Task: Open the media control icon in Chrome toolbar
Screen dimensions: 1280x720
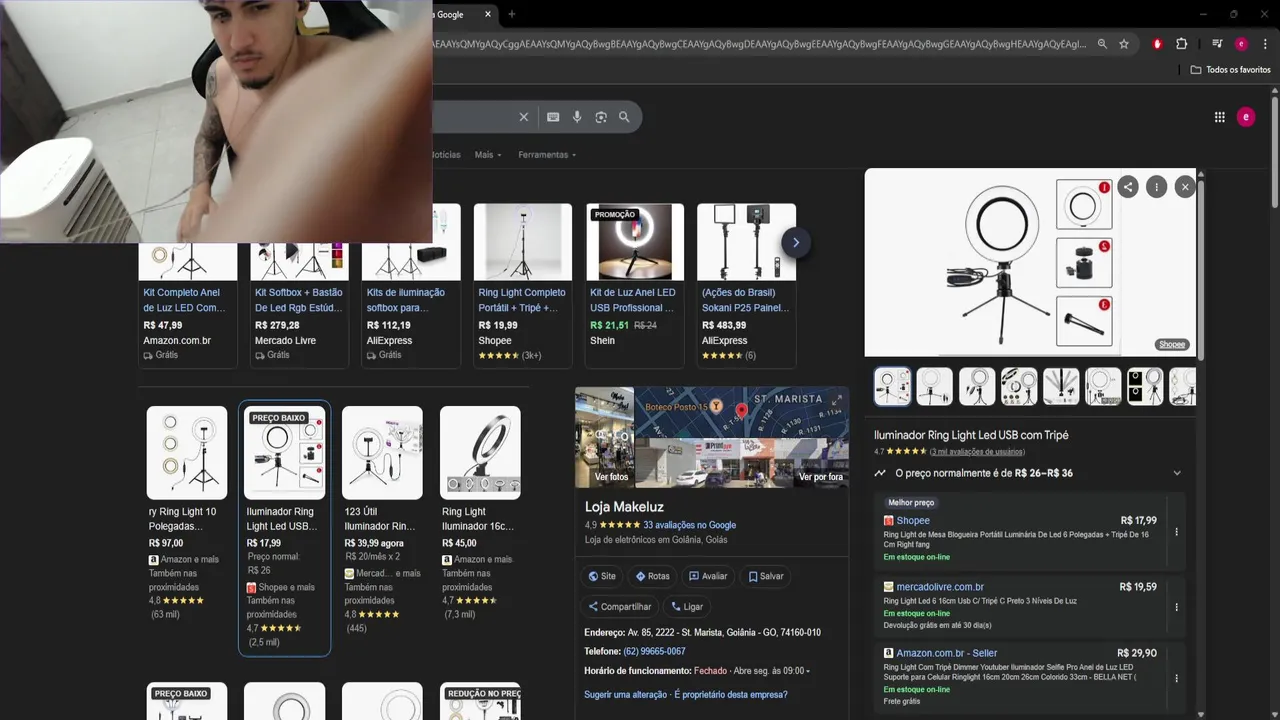Action: coord(1217,44)
